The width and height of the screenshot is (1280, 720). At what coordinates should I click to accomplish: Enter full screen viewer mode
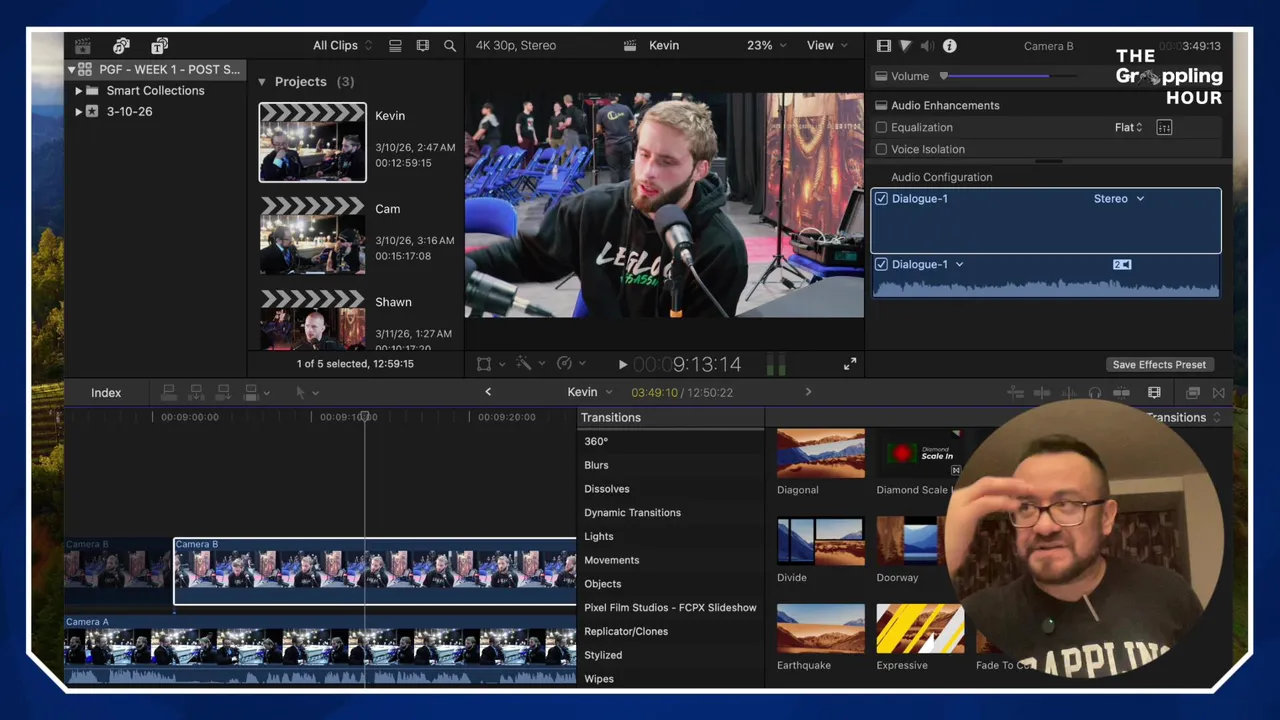(x=850, y=364)
